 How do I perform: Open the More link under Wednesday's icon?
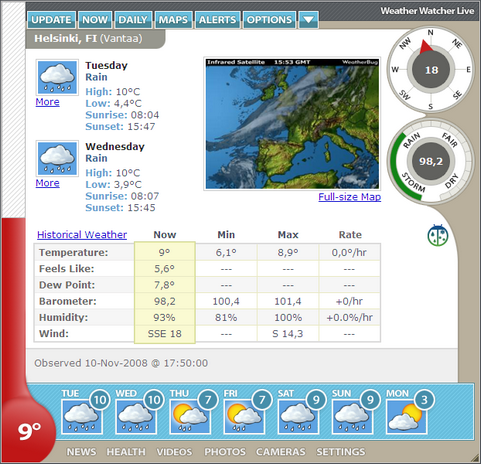[x=48, y=183]
